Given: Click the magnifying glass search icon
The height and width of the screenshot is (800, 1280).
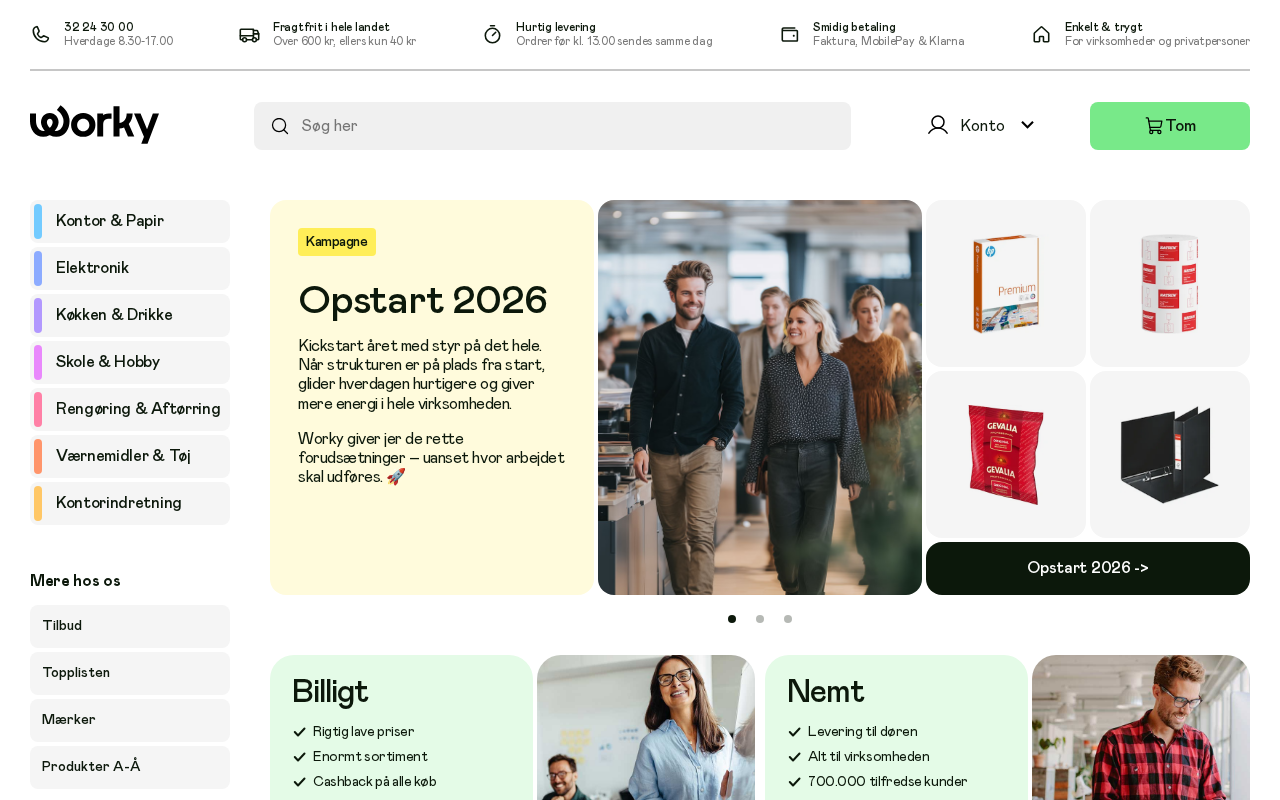Looking at the screenshot, I should click(x=280, y=126).
